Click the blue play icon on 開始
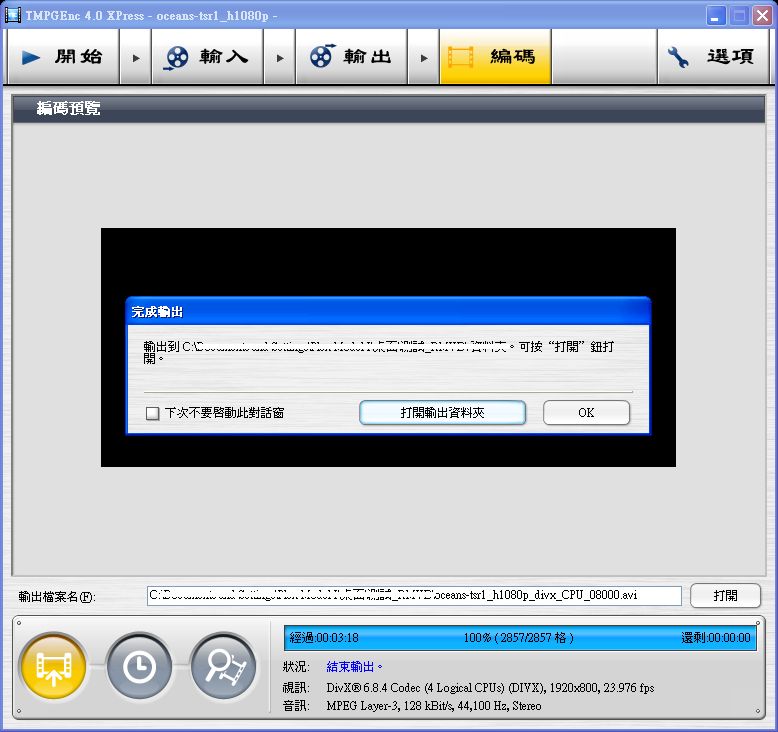Screen dimensions: 778x732 pos(31,58)
